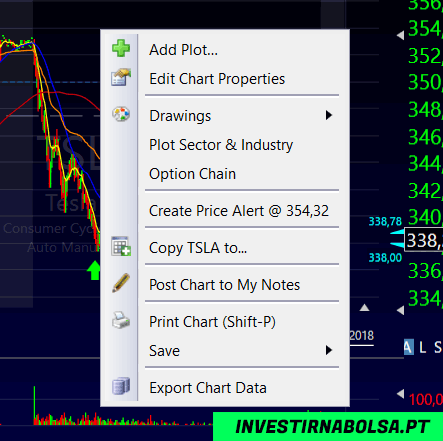The height and width of the screenshot is (441, 443).
Task: Choose Create Price Alert @ 354,32
Action: point(239,211)
